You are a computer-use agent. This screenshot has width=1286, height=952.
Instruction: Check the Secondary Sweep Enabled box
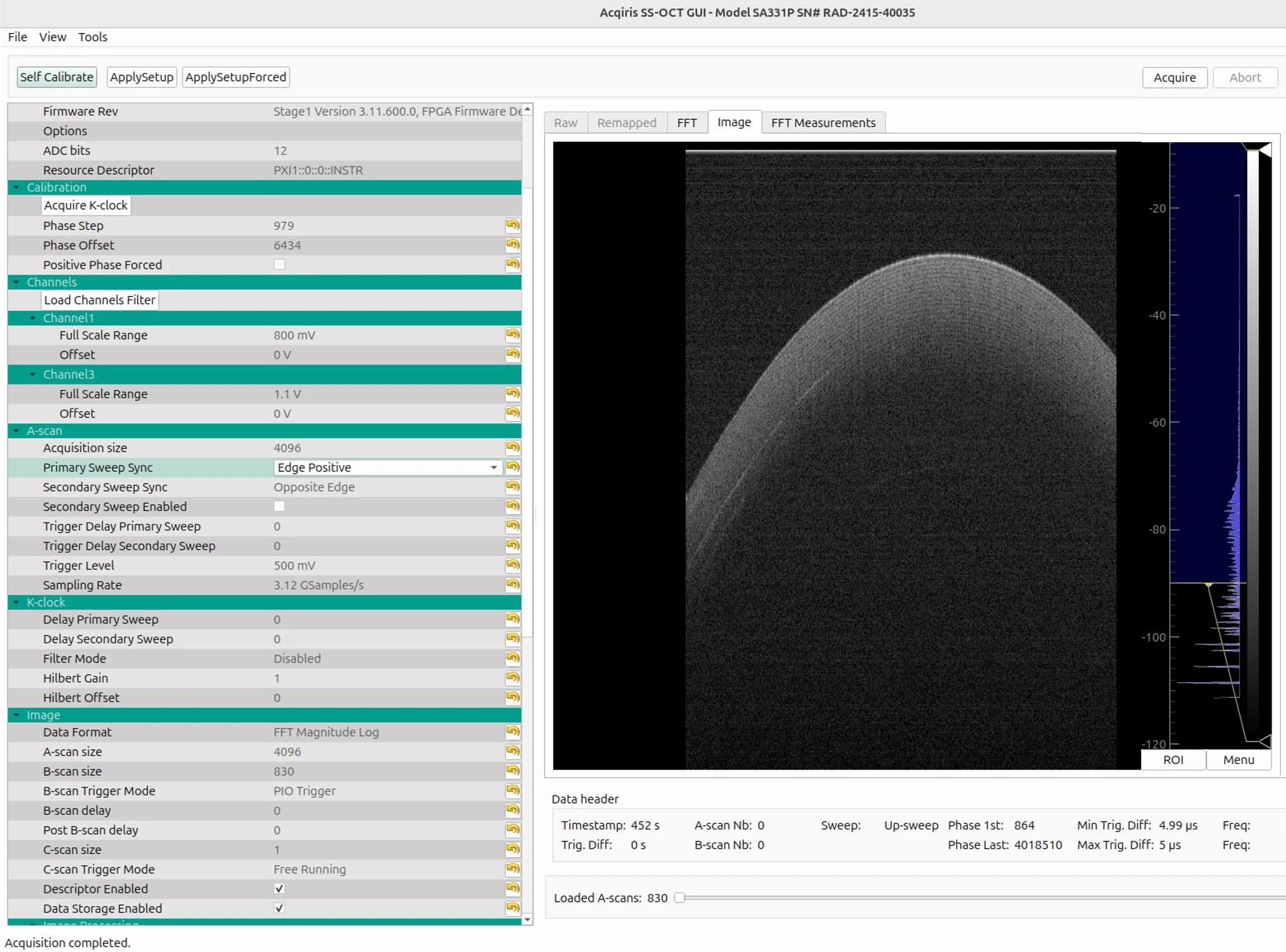pos(279,506)
